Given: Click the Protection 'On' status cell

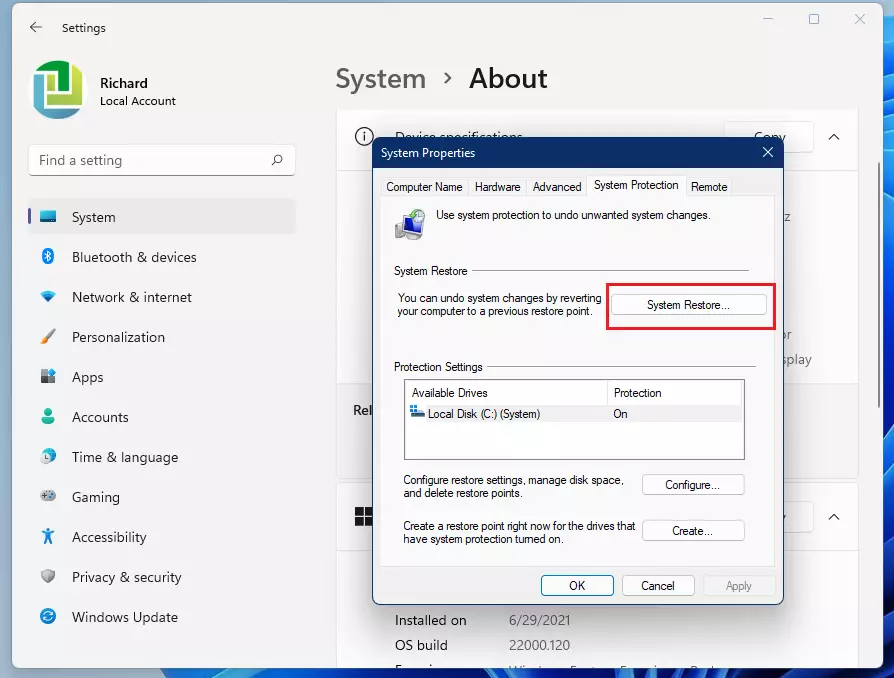Looking at the screenshot, I should point(620,414).
